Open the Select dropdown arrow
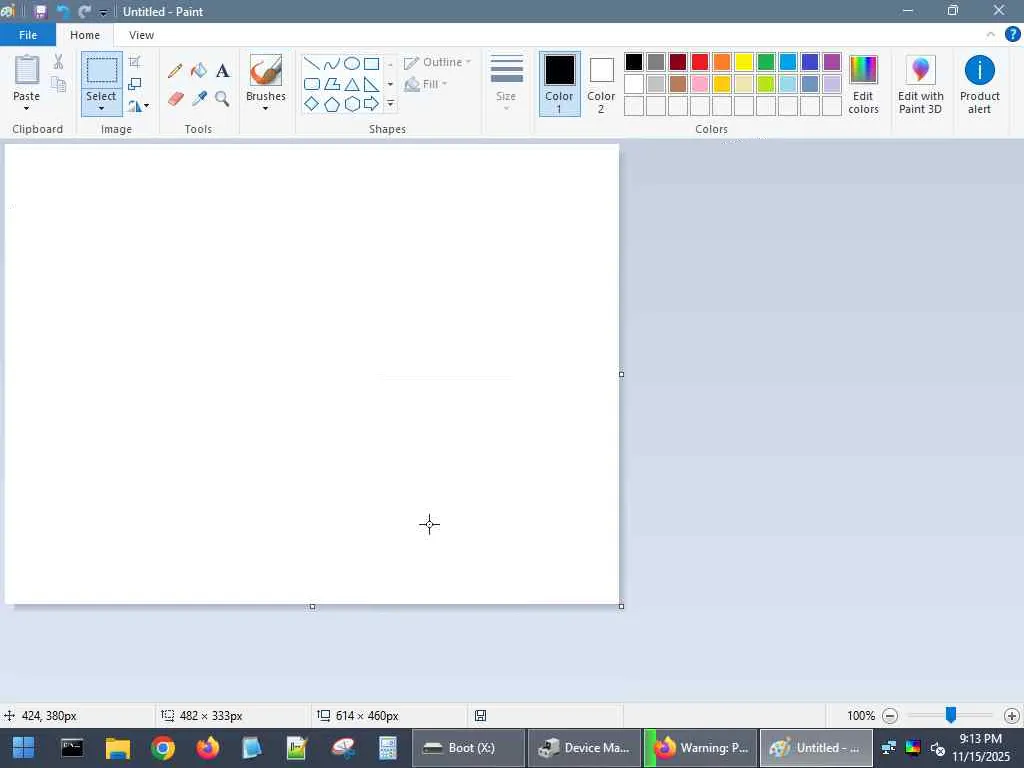 tap(101, 109)
